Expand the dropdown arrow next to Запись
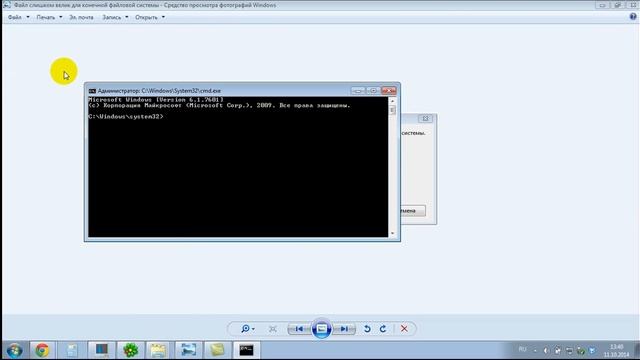This screenshot has height=360, width=640. 127,17
